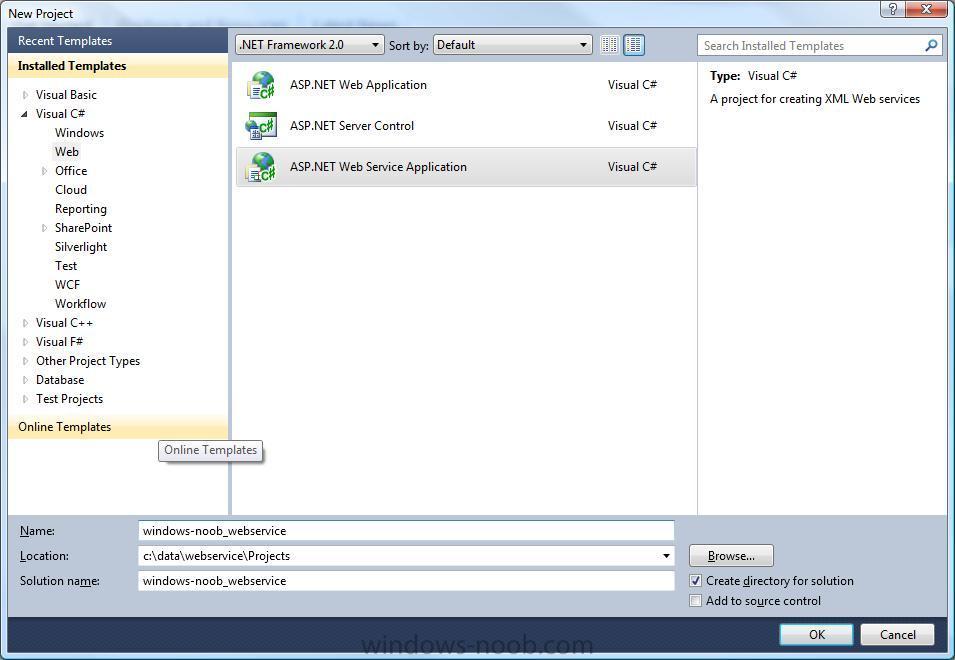The width and height of the screenshot is (955, 660).
Task: Select ASP.NET Web Application template text
Action: (x=358, y=85)
